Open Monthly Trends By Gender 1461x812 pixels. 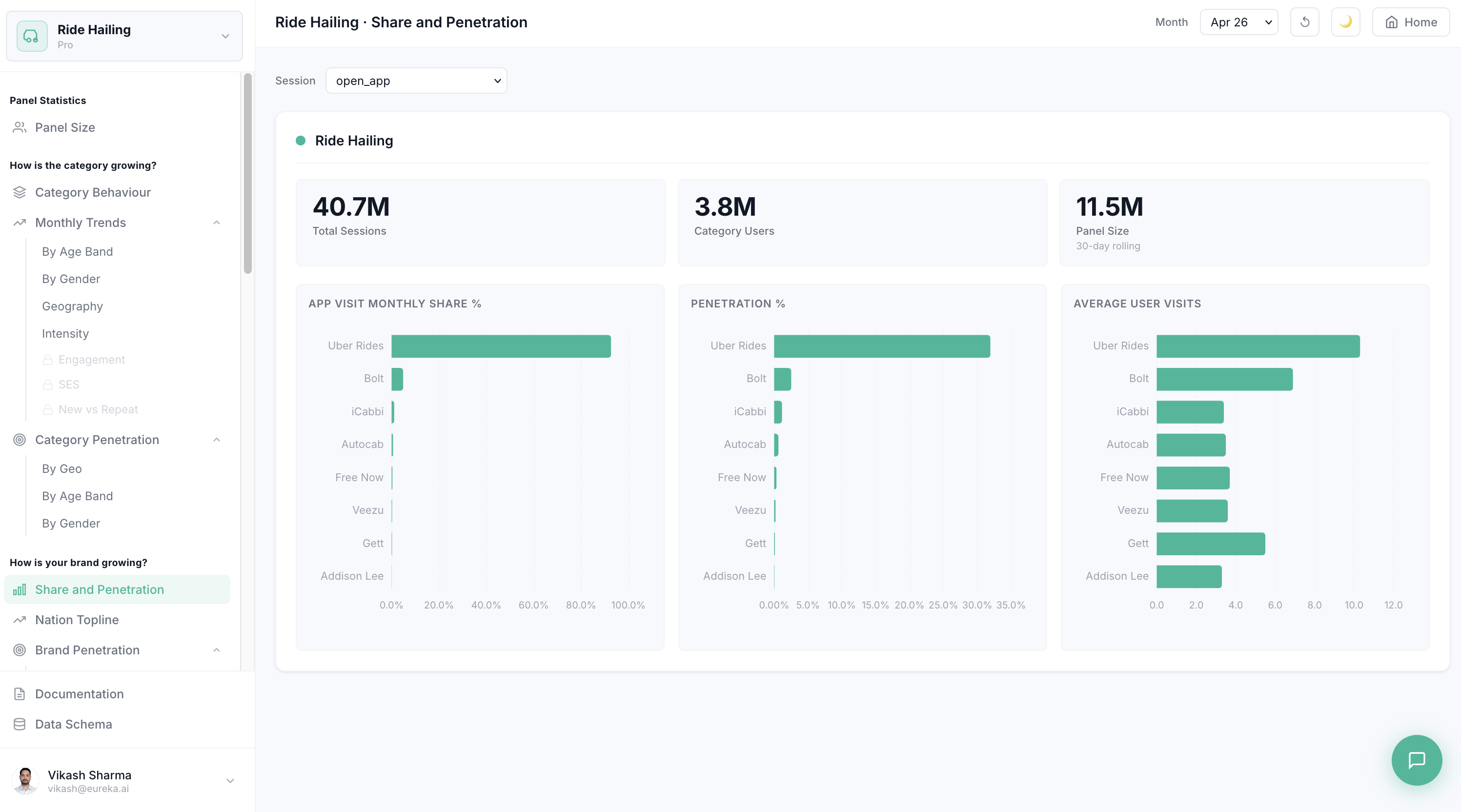coord(71,279)
